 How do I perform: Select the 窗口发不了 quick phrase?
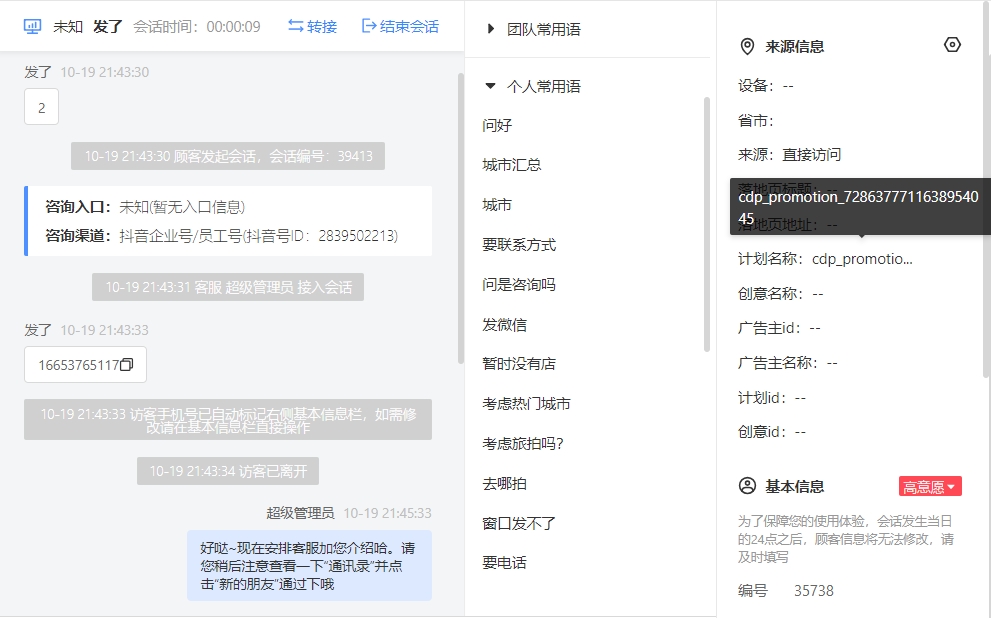(x=519, y=523)
